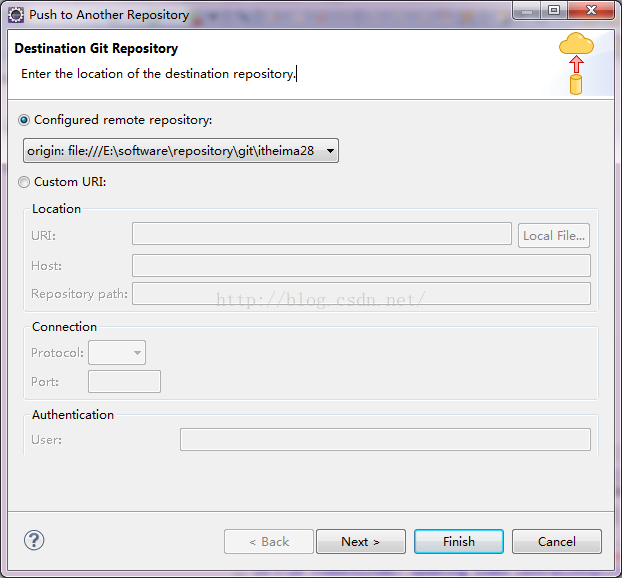Viewport: 622px width, 578px height.
Task: Click into the Host input field
Action: [361, 266]
